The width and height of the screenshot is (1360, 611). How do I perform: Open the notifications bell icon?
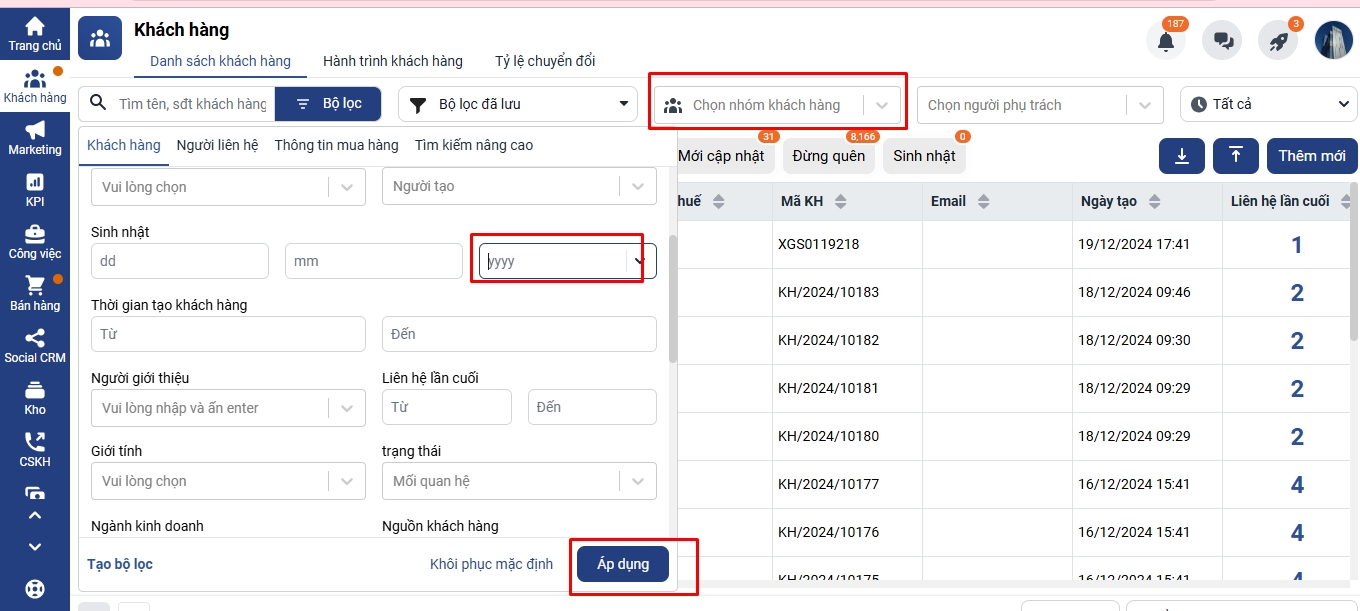pos(1165,42)
